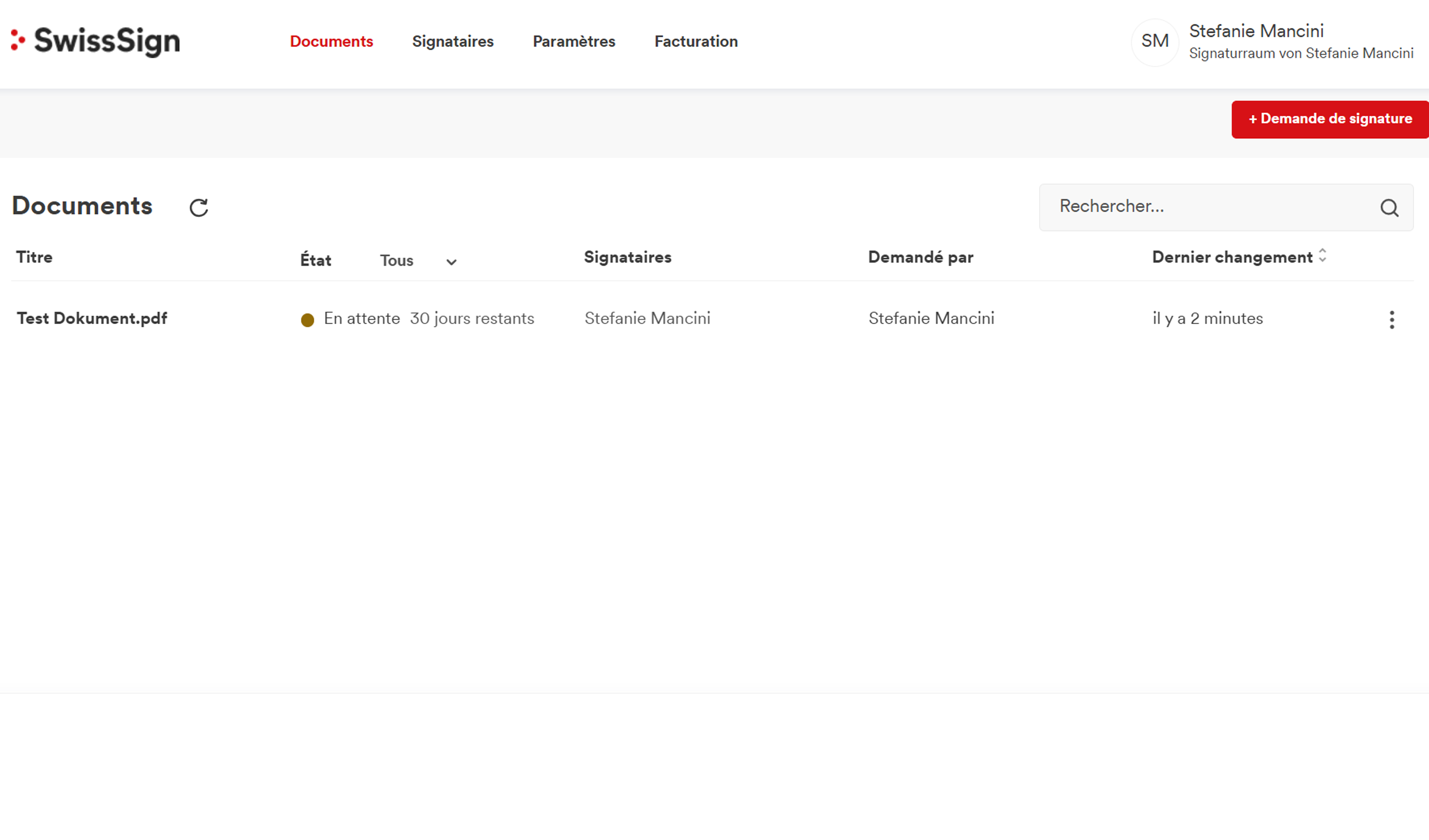Switch to the Signataires tab
Image resolution: width=1429 pixels, height=840 pixels.
tap(452, 42)
